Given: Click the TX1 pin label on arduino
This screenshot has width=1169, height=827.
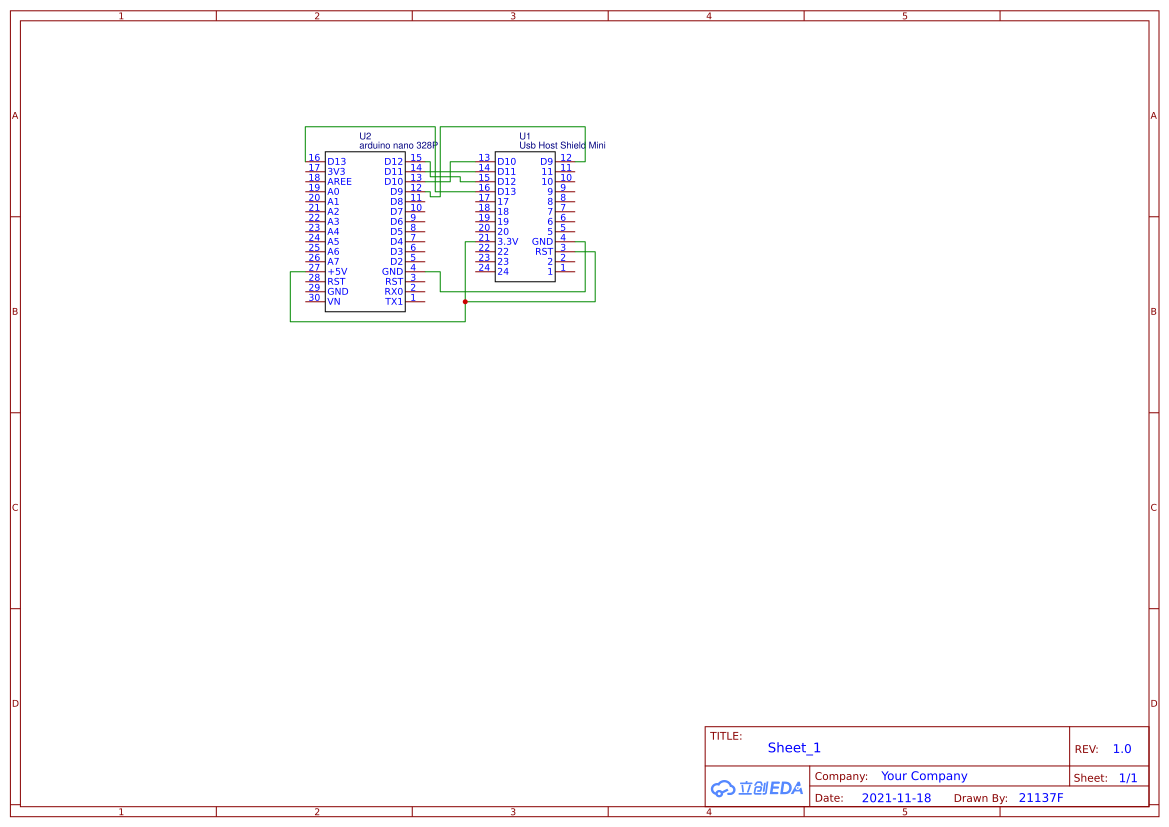Looking at the screenshot, I should tap(394, 302).
